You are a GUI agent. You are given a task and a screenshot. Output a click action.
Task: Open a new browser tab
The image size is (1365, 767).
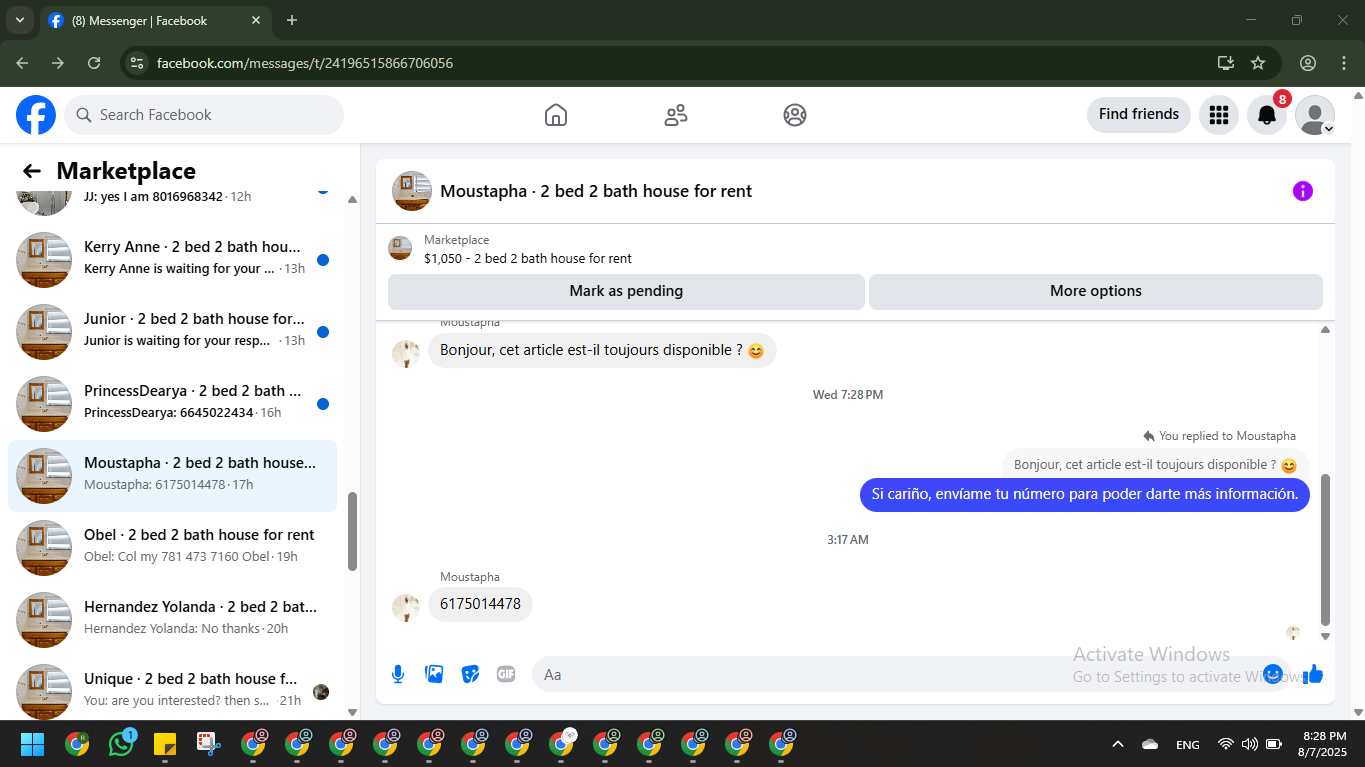tap(292, 20)
